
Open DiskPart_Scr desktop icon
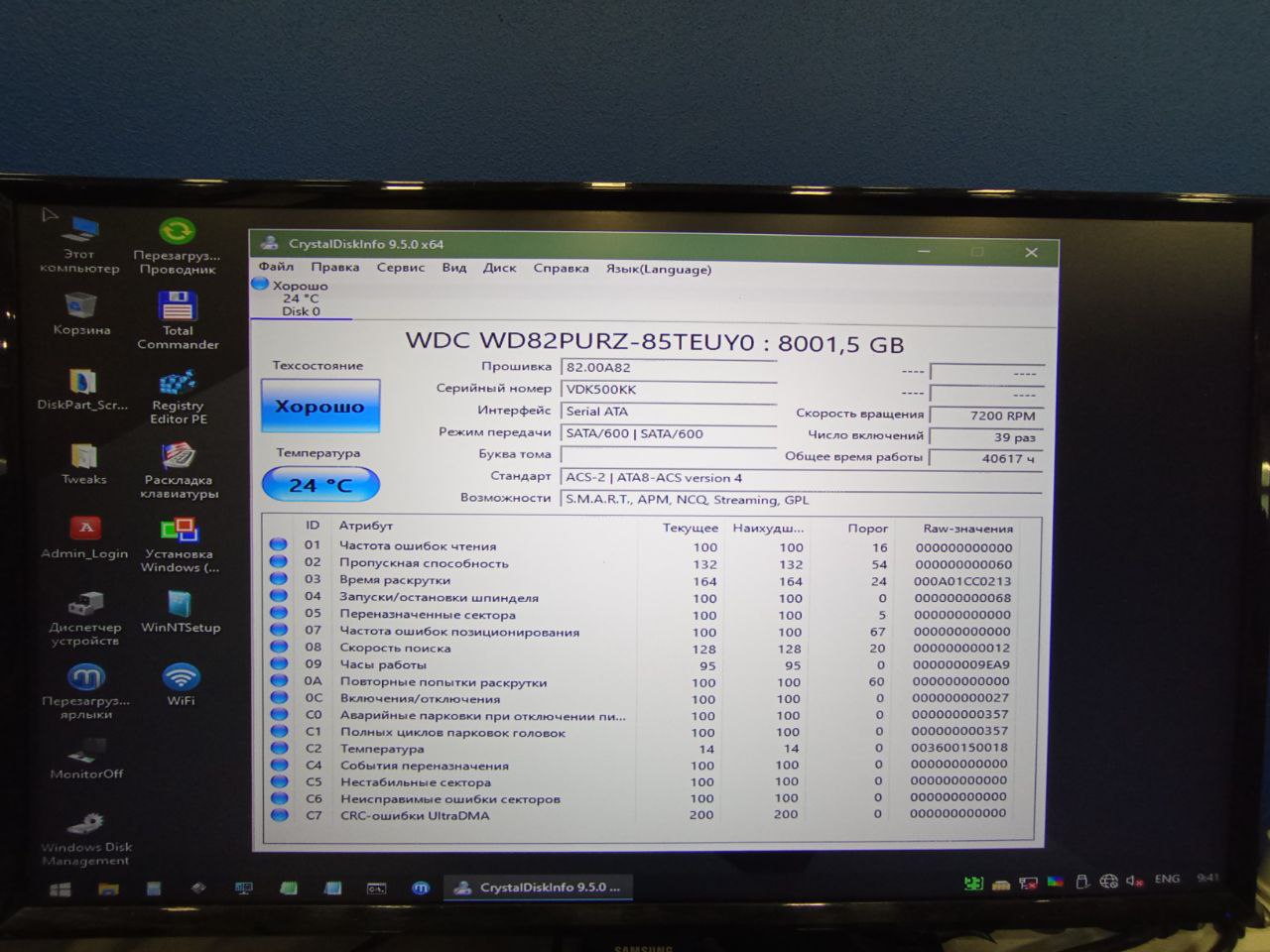(x=82, y=382)
